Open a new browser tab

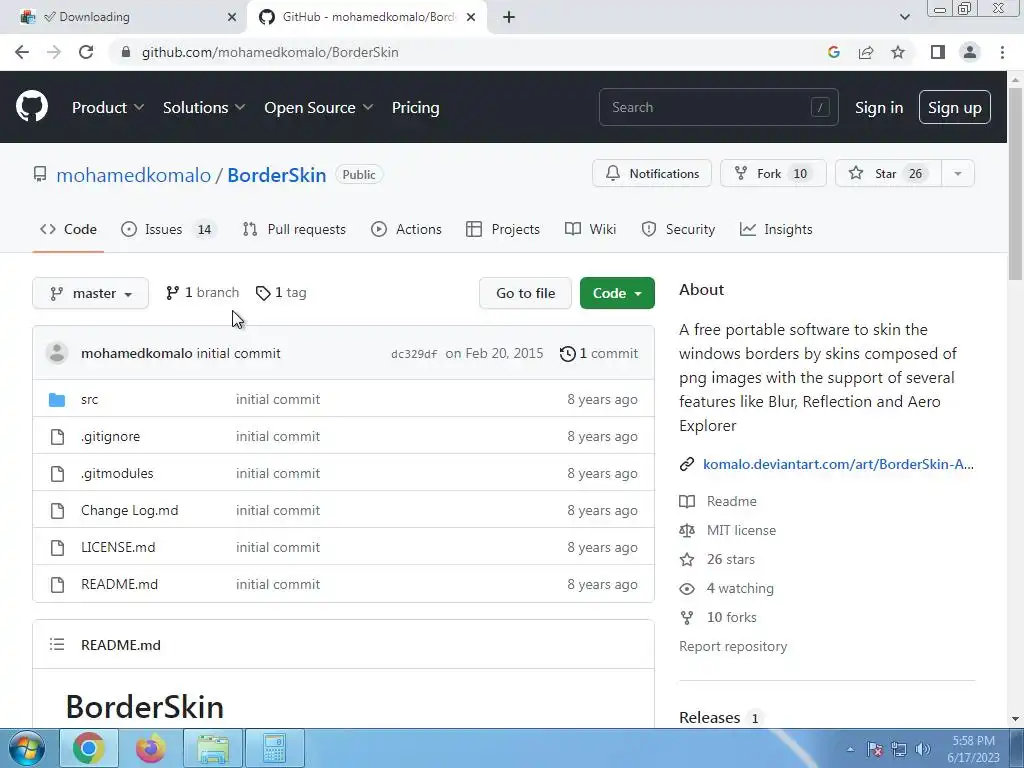[509, 17]
